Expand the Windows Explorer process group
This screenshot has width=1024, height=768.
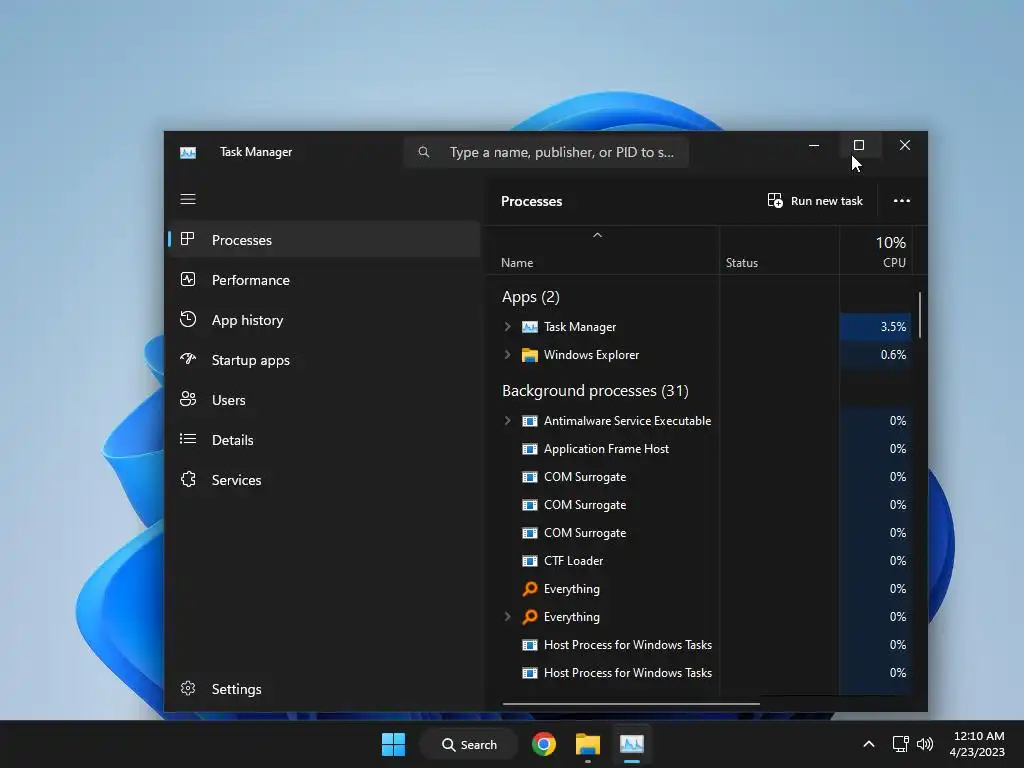[507, 355]
